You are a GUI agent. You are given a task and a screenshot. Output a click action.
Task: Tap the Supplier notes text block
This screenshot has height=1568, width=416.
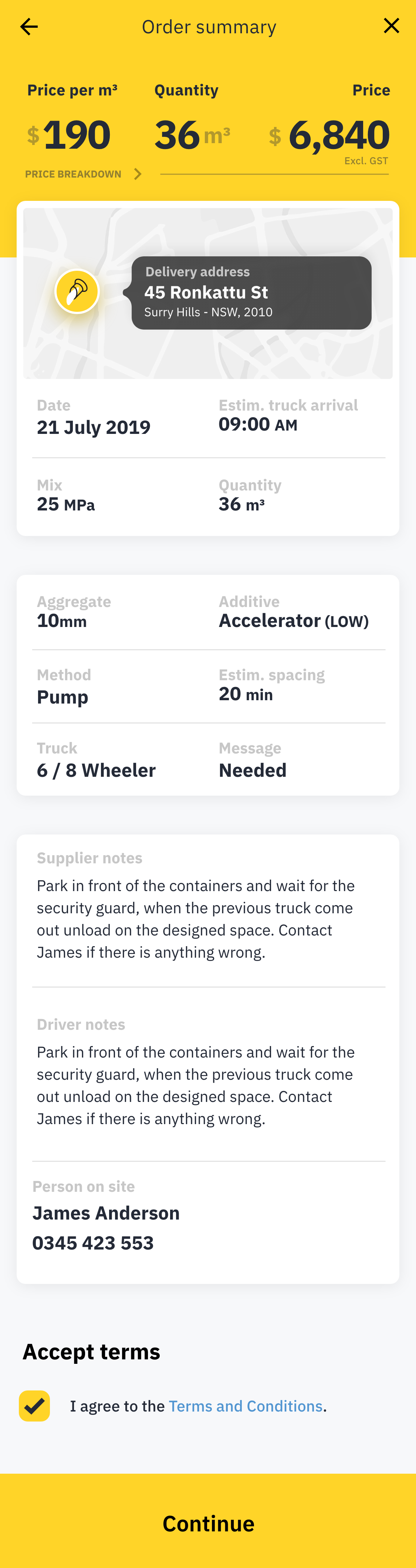click(196, 918)
